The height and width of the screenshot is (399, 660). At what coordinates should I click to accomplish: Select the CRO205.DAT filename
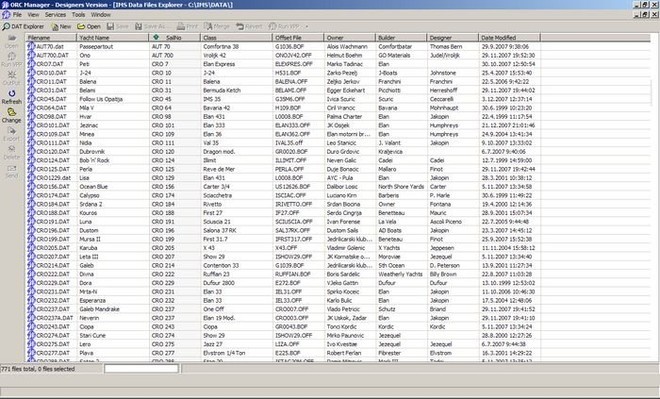point(53,248)
